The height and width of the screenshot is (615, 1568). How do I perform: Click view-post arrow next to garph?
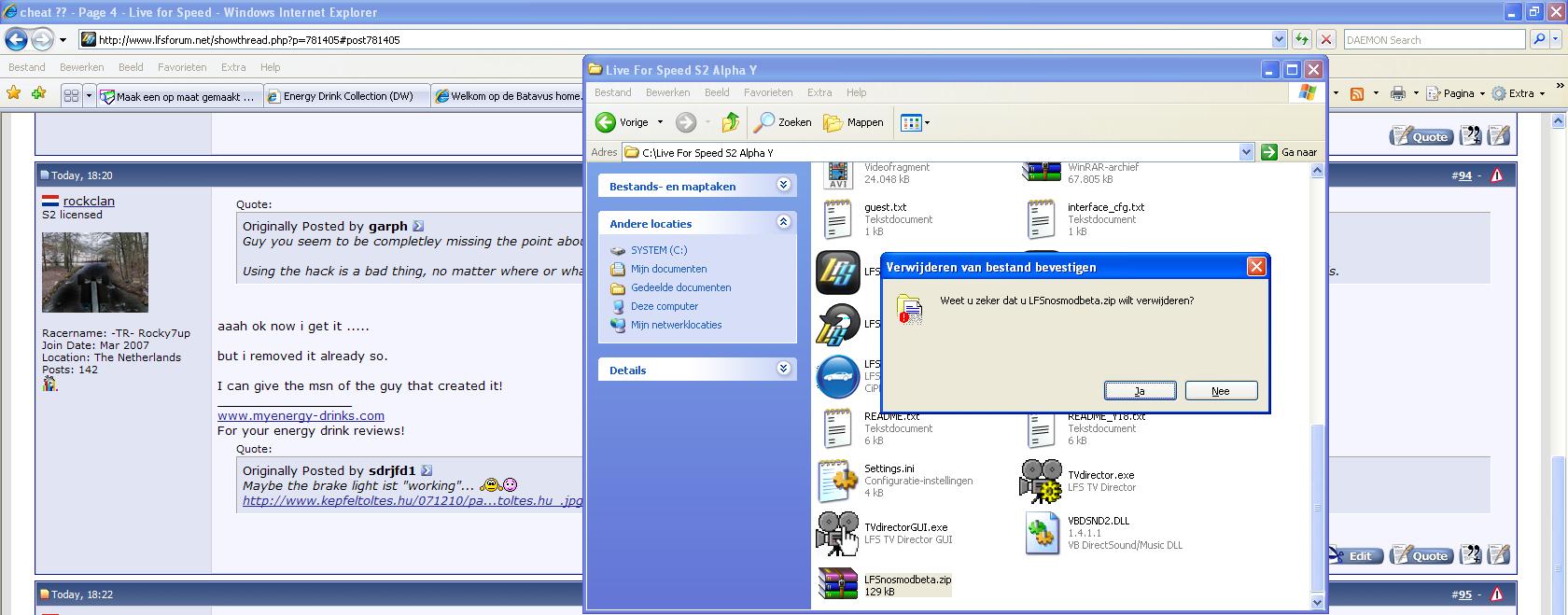[x=418, y=226]
